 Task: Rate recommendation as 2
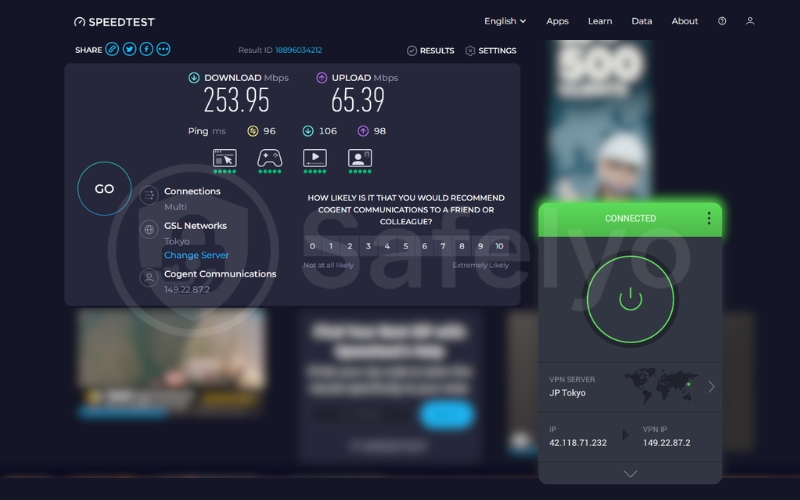point(349,246)
